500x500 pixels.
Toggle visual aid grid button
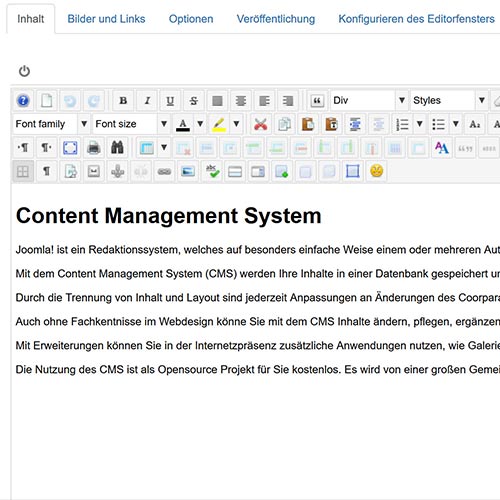23,171
